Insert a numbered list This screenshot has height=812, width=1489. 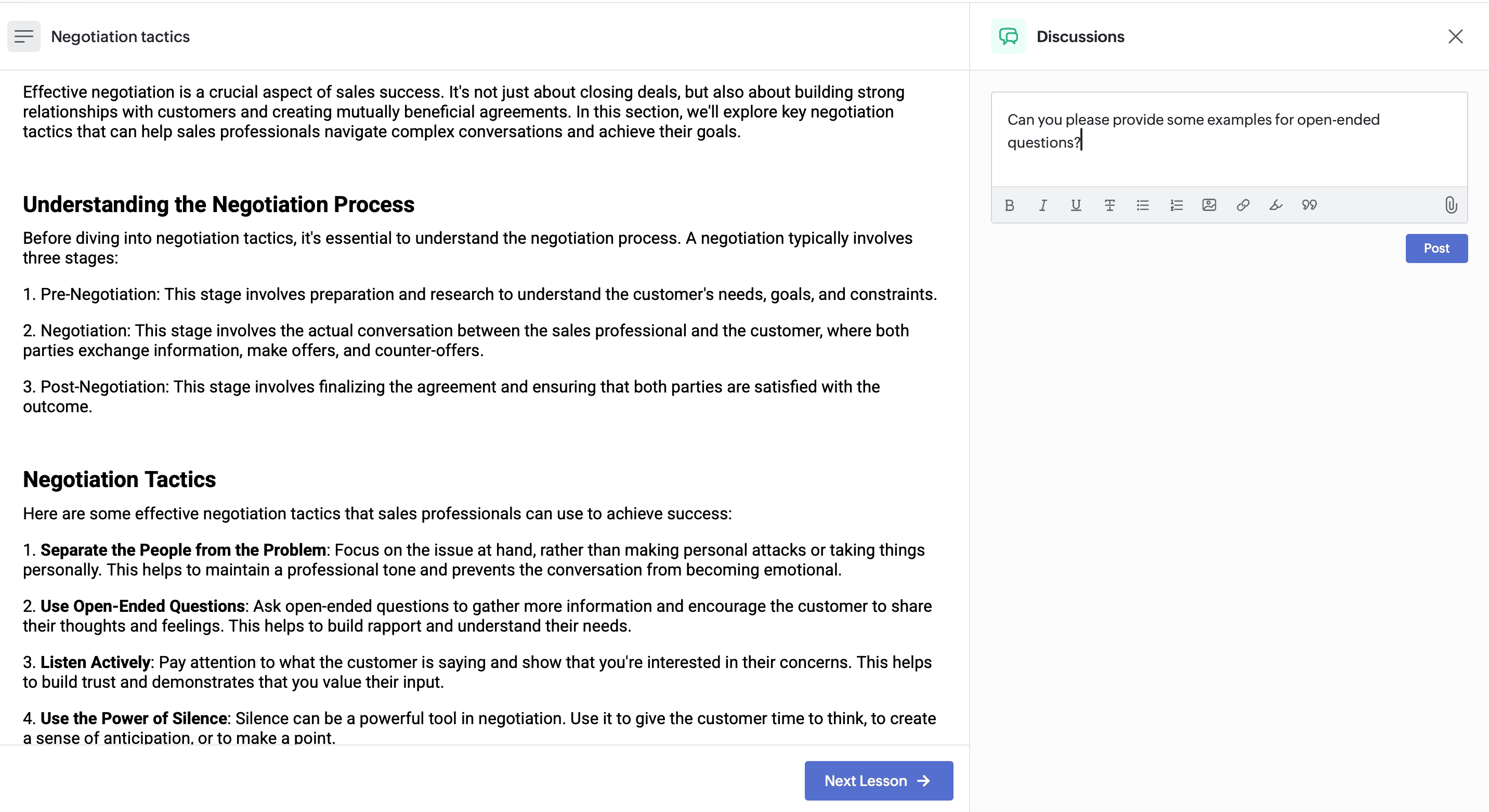click(x=1177, y=205)
